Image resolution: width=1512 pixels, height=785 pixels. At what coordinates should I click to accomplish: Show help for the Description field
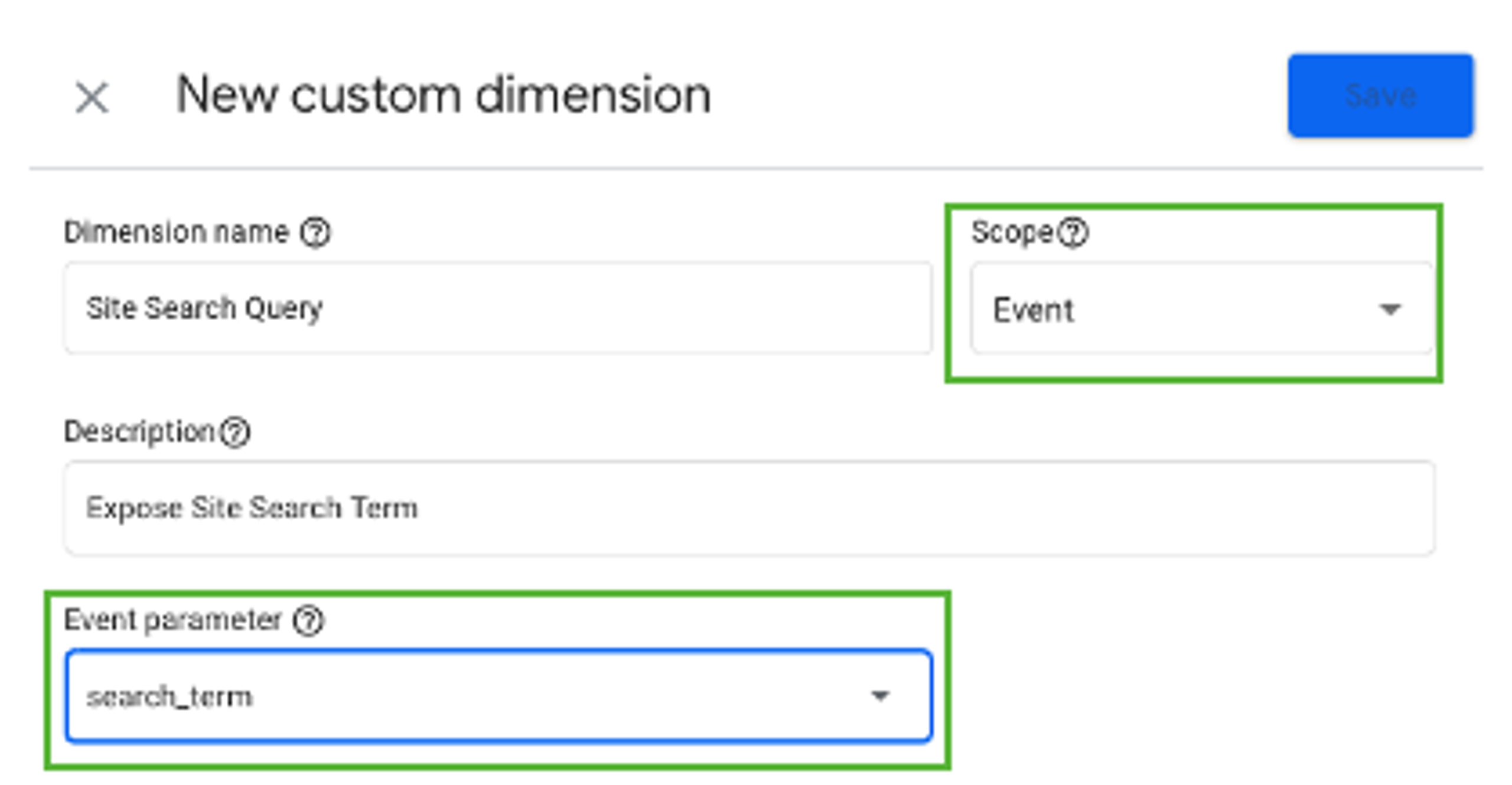point(235,432)
